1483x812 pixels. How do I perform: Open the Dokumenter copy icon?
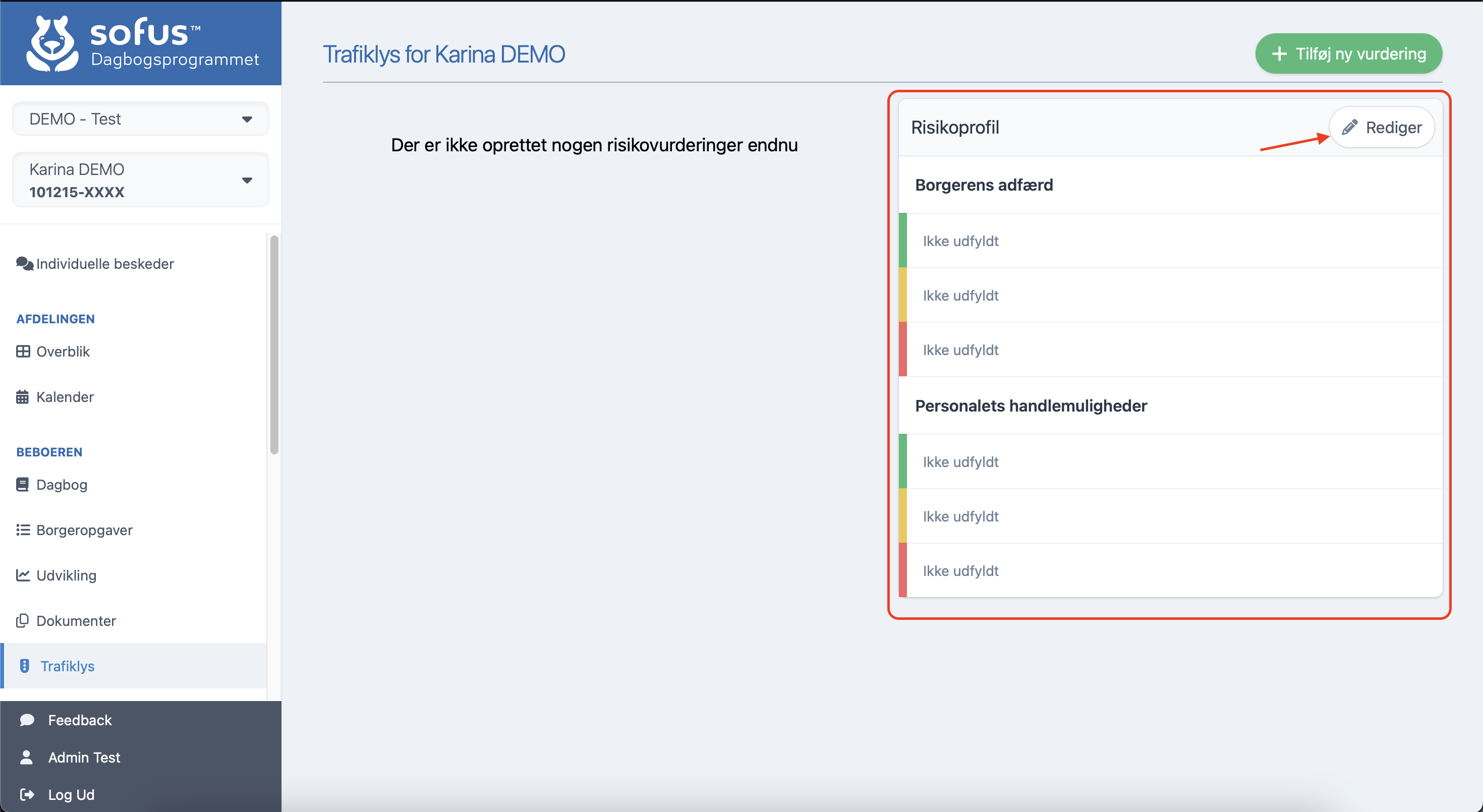[23, 620]
